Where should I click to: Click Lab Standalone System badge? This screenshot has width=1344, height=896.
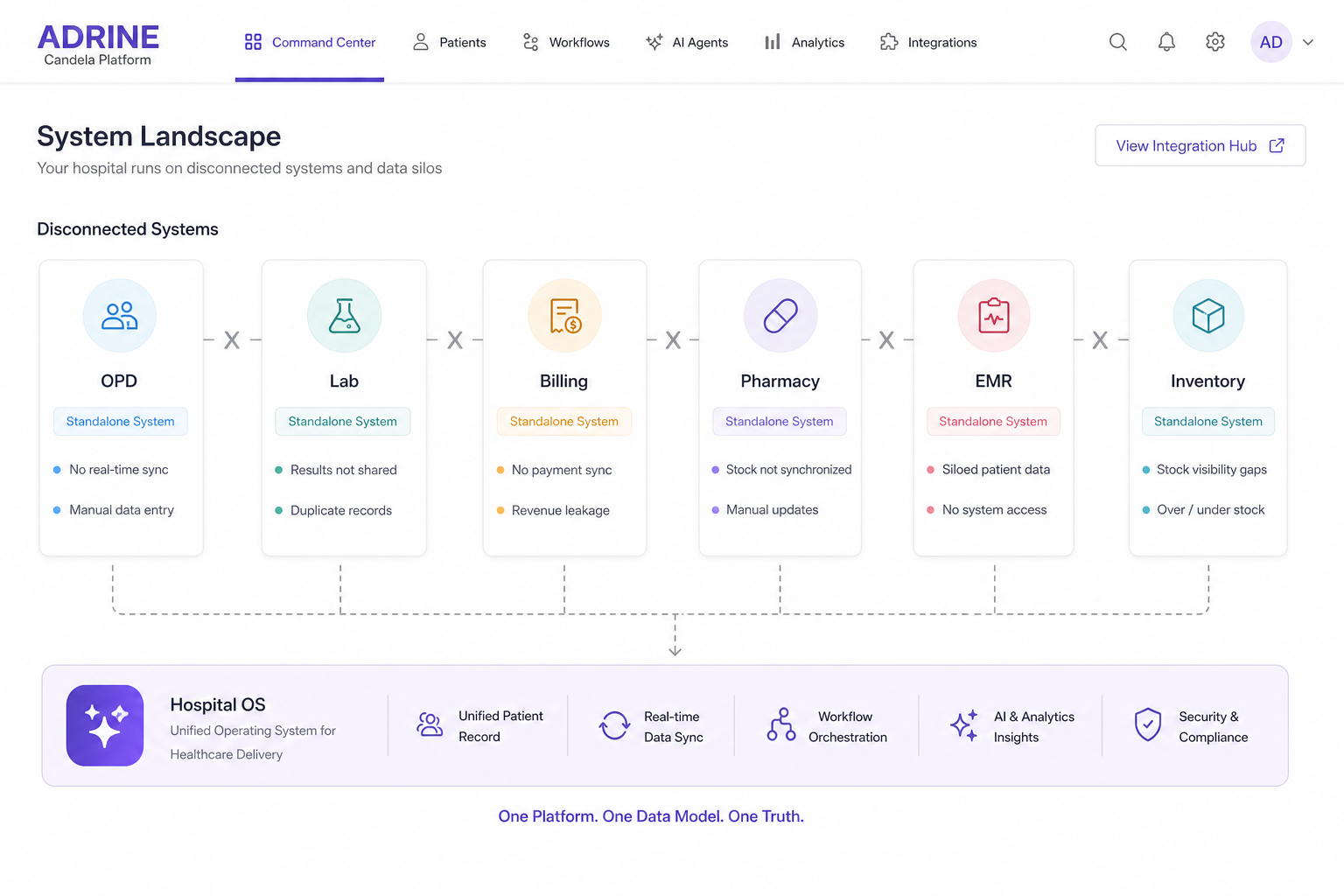343,421
